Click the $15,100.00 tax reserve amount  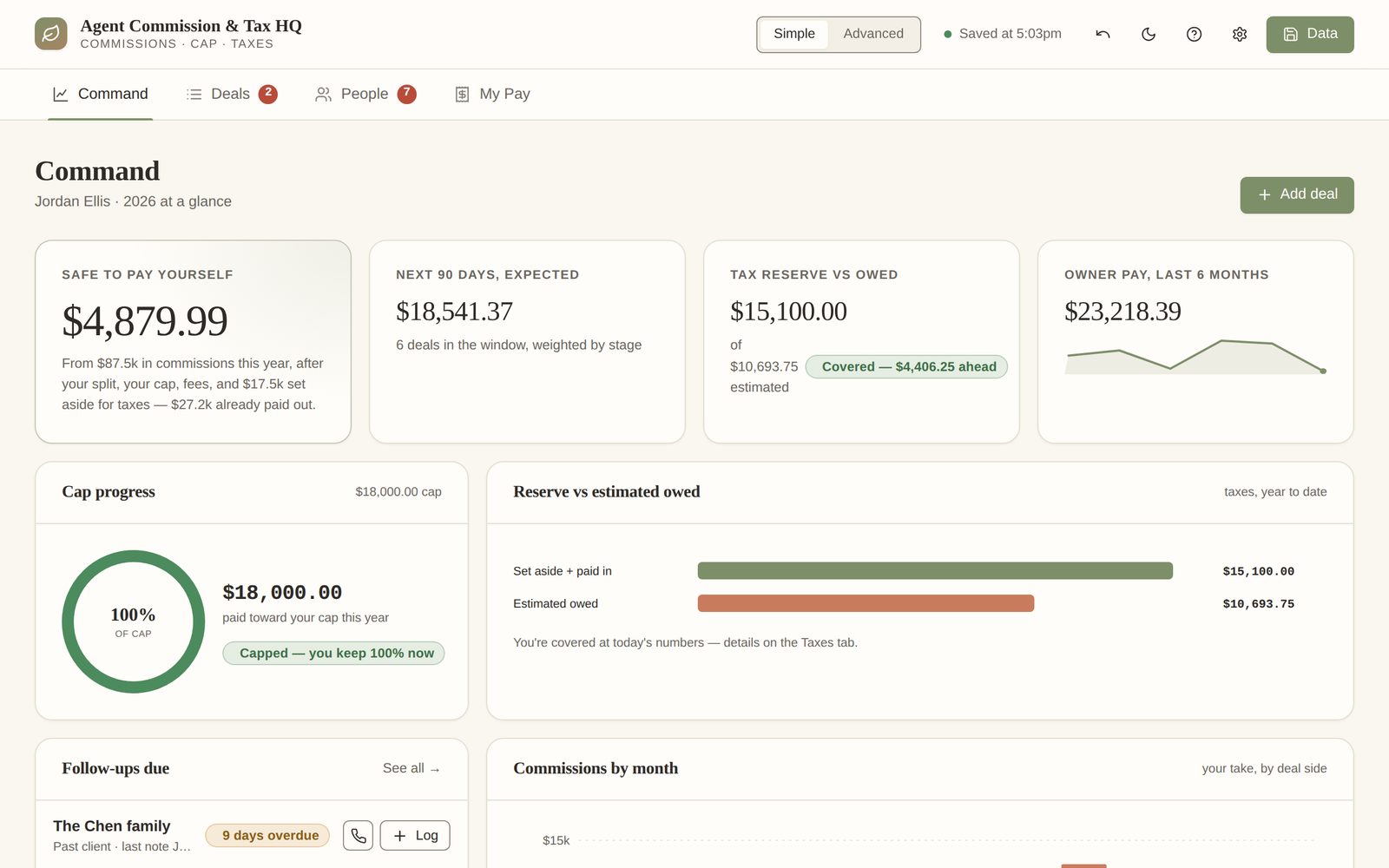[788, 312]
